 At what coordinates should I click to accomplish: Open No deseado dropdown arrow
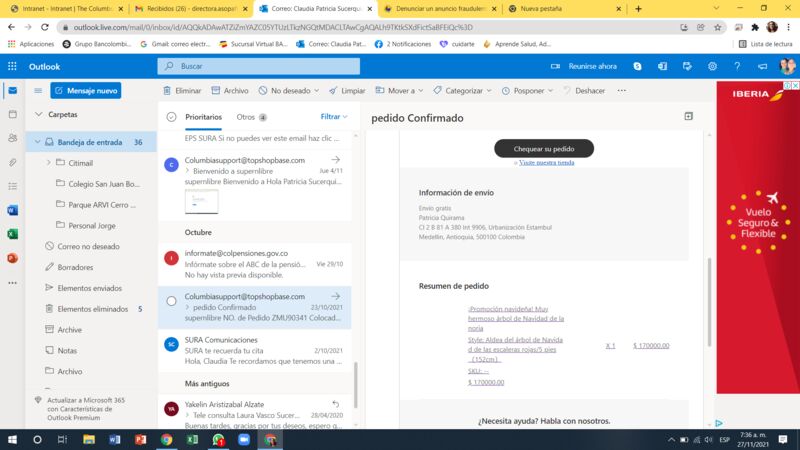pyautogui.click(x=316, y=91)
